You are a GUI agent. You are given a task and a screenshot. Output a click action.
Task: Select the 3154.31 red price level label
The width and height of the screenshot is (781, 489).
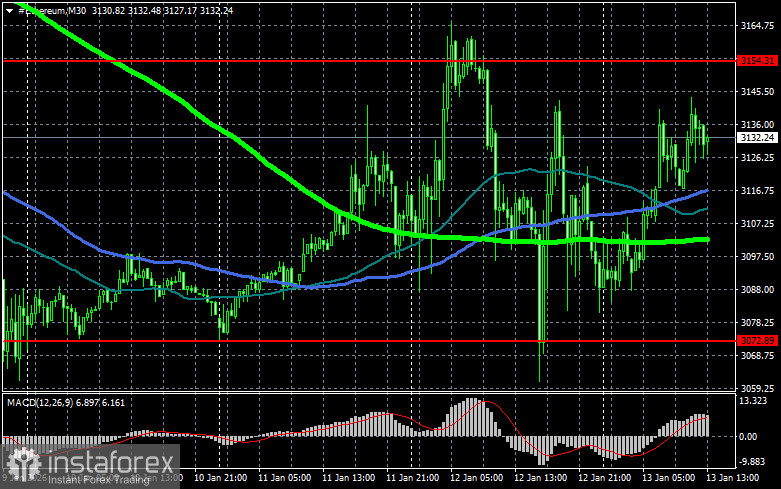coord(757,61)
